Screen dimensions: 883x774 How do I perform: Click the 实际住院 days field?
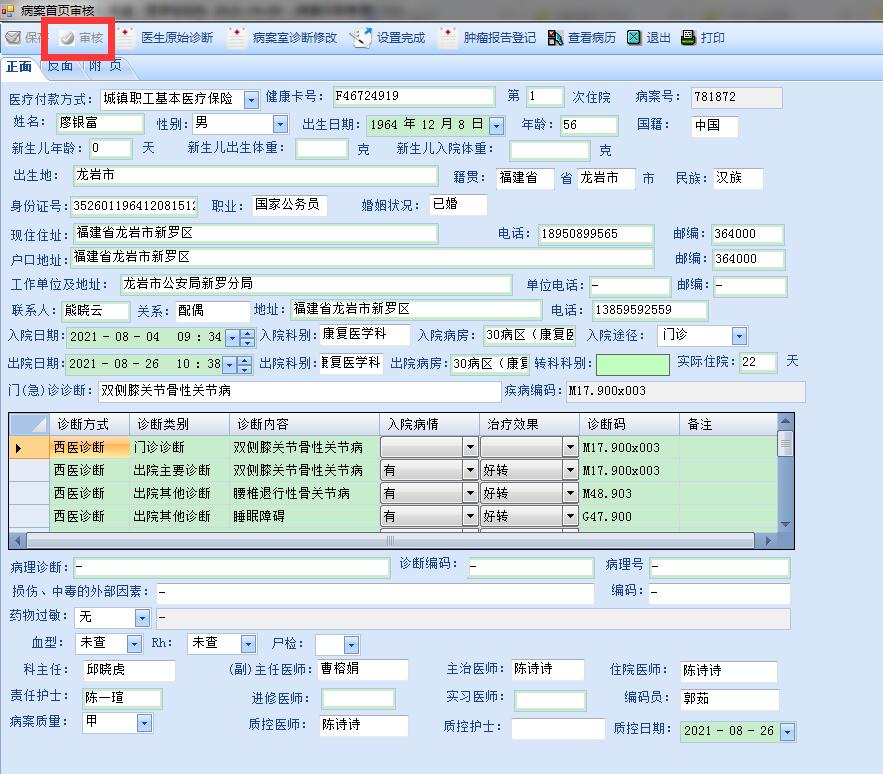click(758, 362)
